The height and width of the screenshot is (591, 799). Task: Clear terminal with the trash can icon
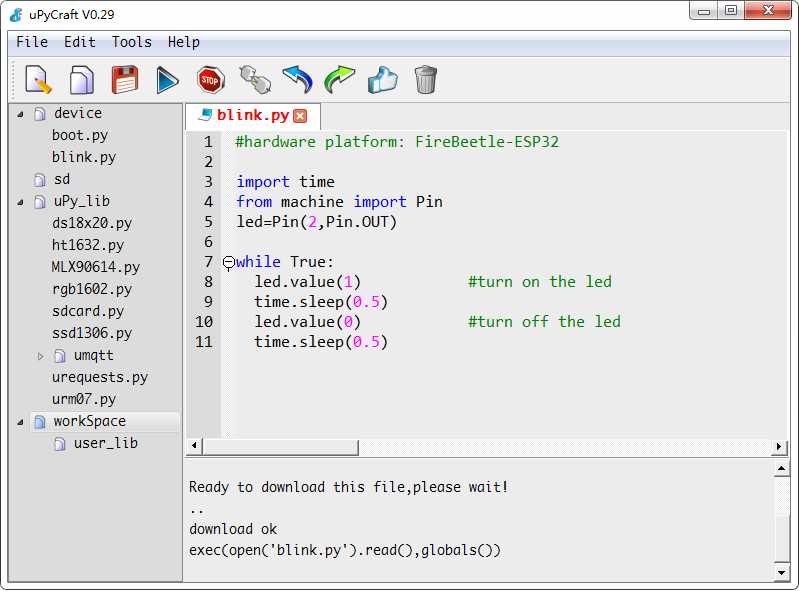tap(425, 80)
